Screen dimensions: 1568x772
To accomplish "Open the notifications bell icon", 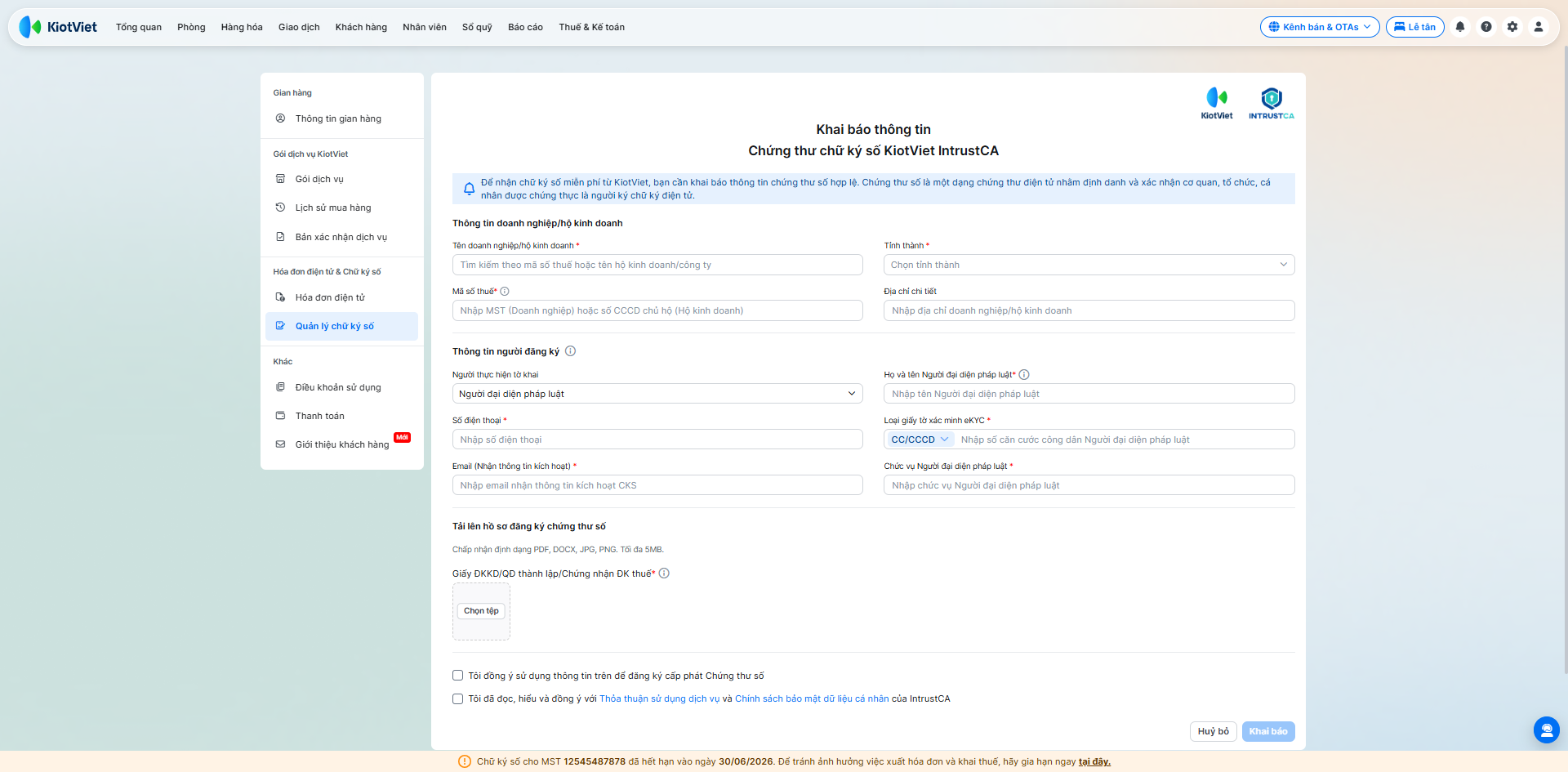I will (x=1460, y=27).
